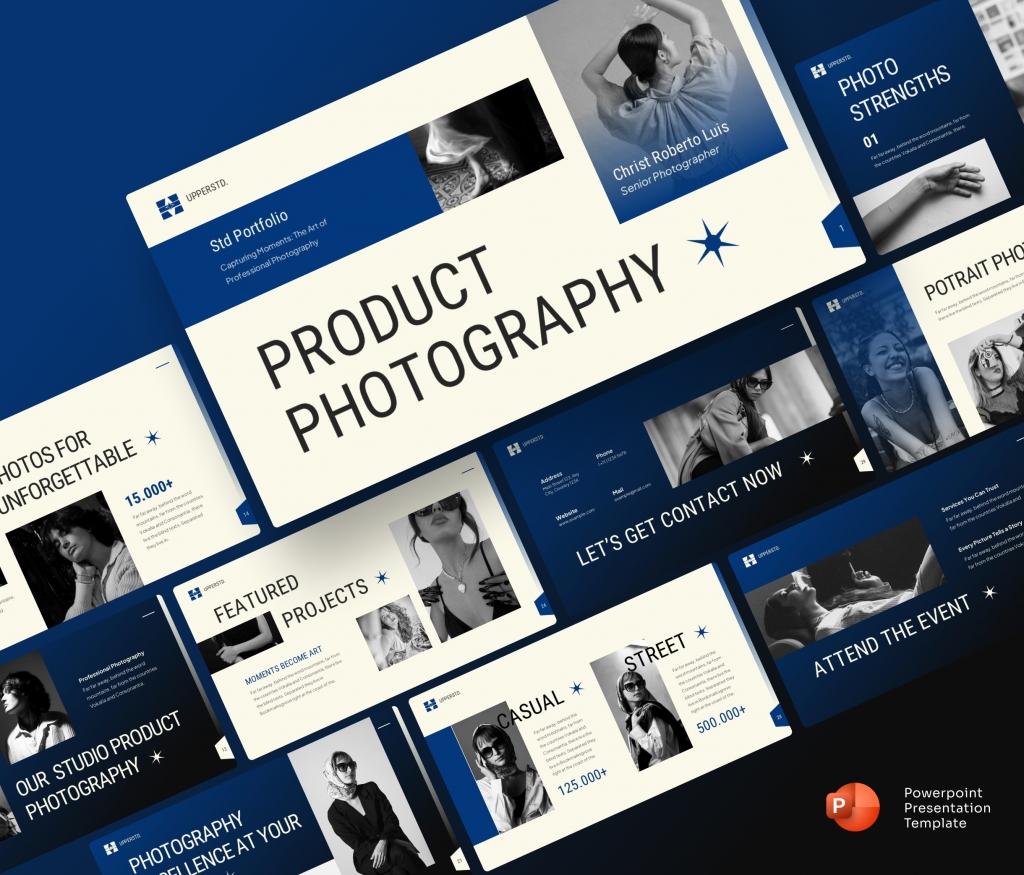Click the white star after LET'S GET CONTACT NOW
Viewport: 1024px width, 875px height.
pyautogui.click(x=807, y=458)
